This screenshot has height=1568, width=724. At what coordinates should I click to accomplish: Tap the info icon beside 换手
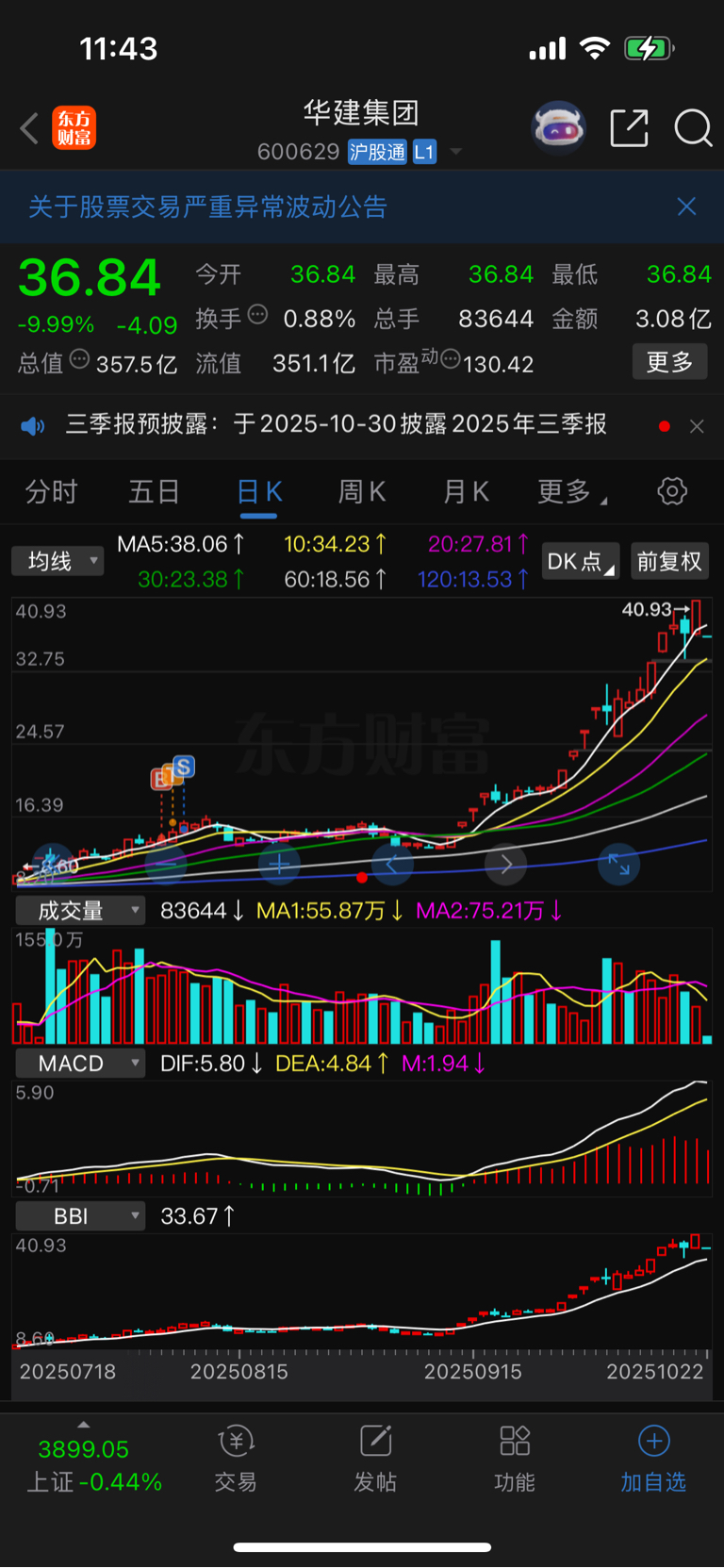257,315
